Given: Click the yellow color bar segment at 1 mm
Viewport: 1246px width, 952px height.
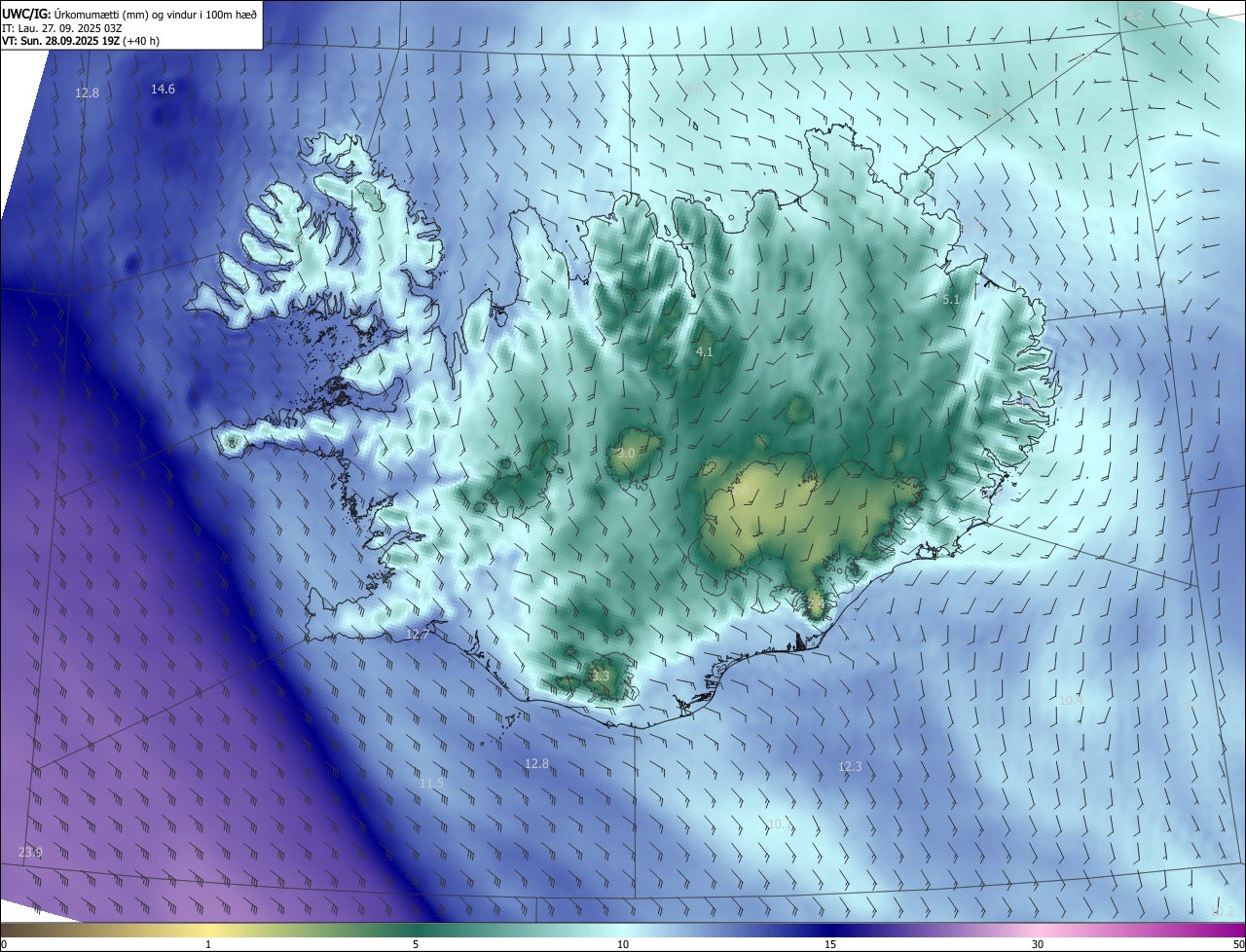Looking at the screenshot, I should click(x=208, y=931).
